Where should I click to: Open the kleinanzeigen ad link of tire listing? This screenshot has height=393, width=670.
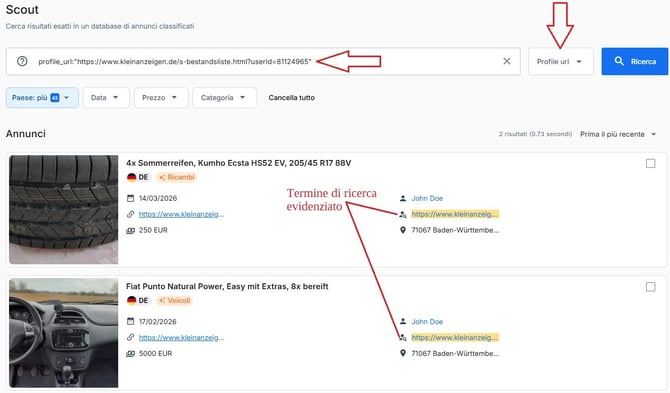pyautogui.click(x=181, y=214)
